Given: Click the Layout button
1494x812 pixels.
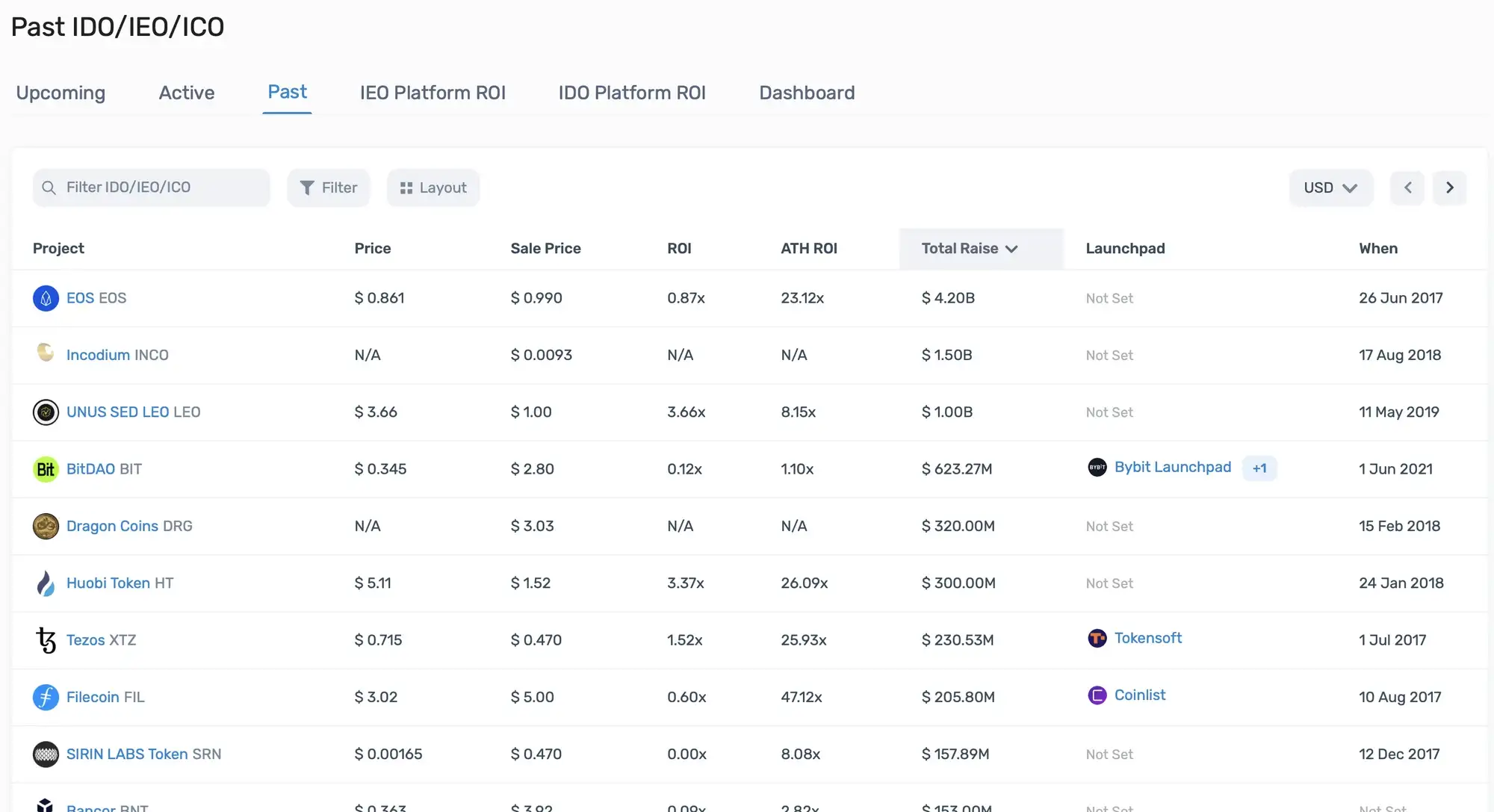Looking at the screenshot, I should pos(433,187).
